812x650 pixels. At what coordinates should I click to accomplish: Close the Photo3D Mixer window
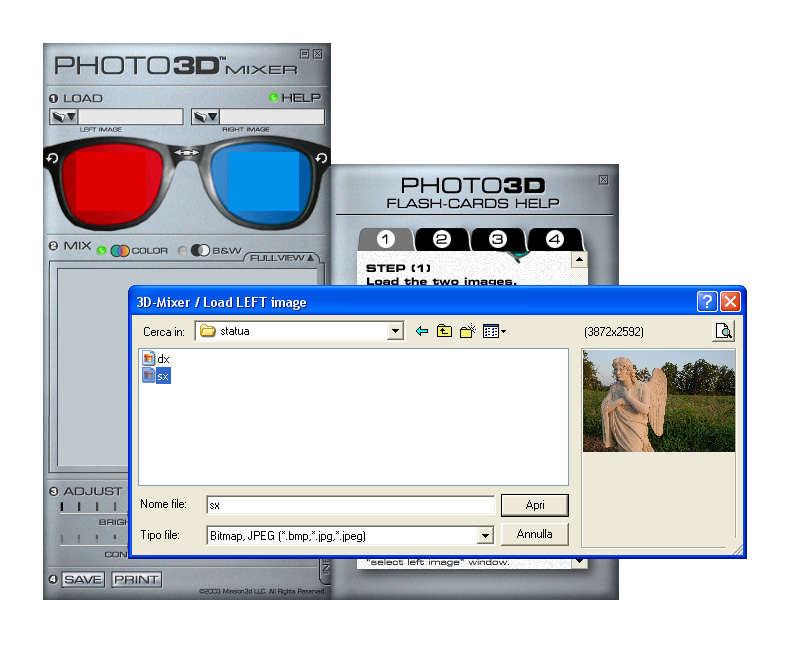point(317,53)
